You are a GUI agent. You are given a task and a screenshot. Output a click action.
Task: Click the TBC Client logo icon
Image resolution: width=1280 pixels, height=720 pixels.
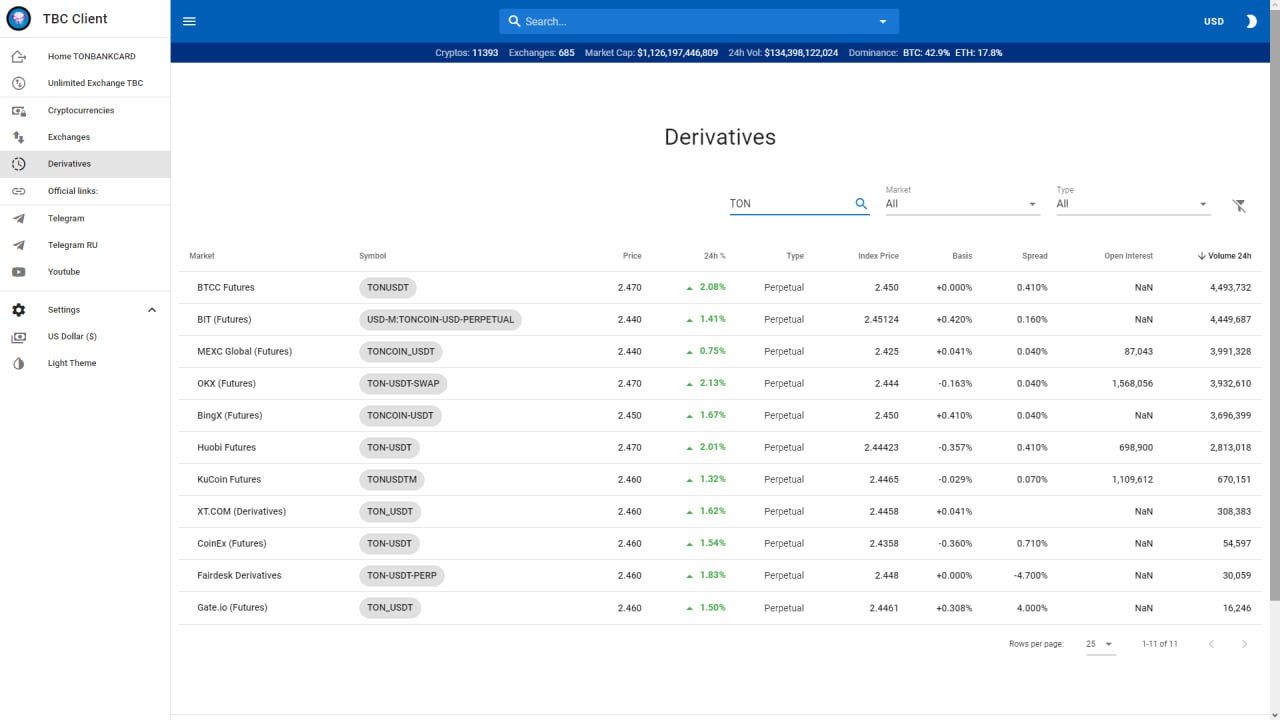click(x=19, y=19)
